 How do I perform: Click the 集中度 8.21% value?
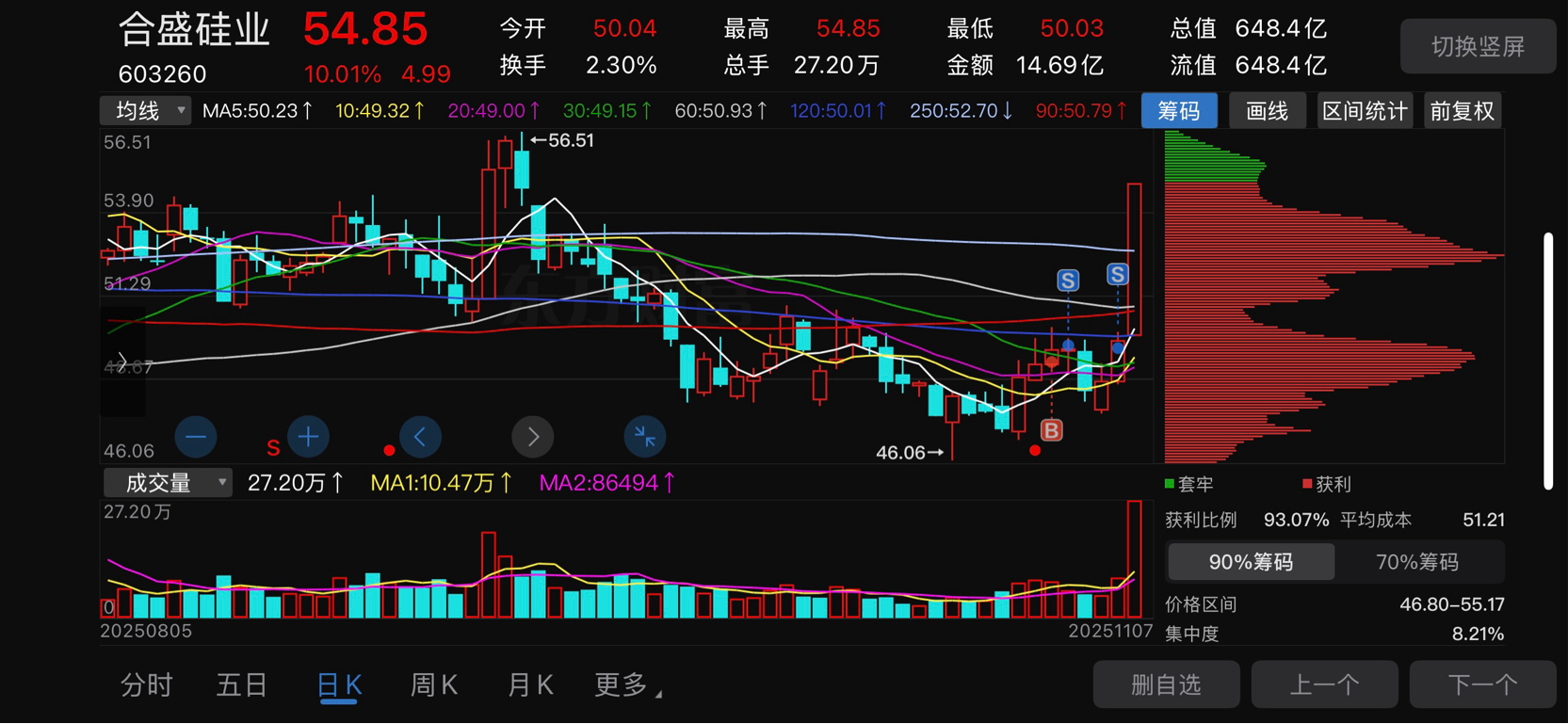[1478, 634]
